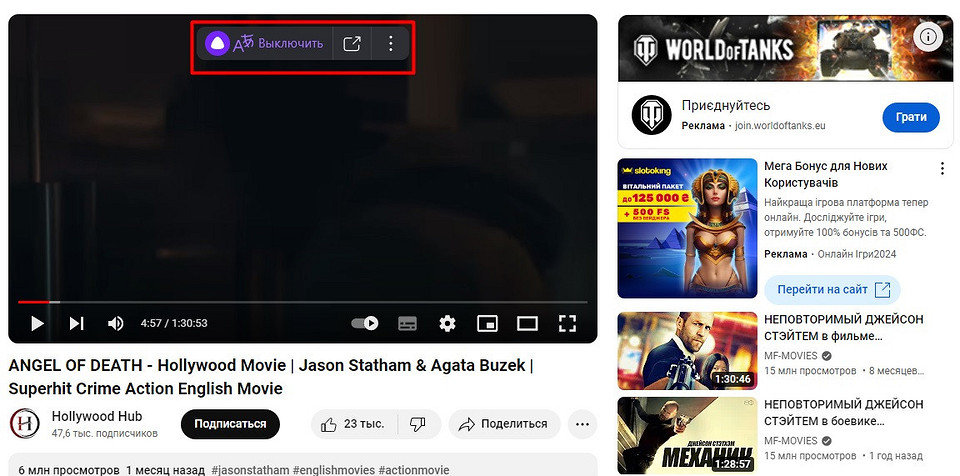The image size is (960, 476).
Task: Click the #jasonstatham hashtag link
Action: tap(250, 470)
